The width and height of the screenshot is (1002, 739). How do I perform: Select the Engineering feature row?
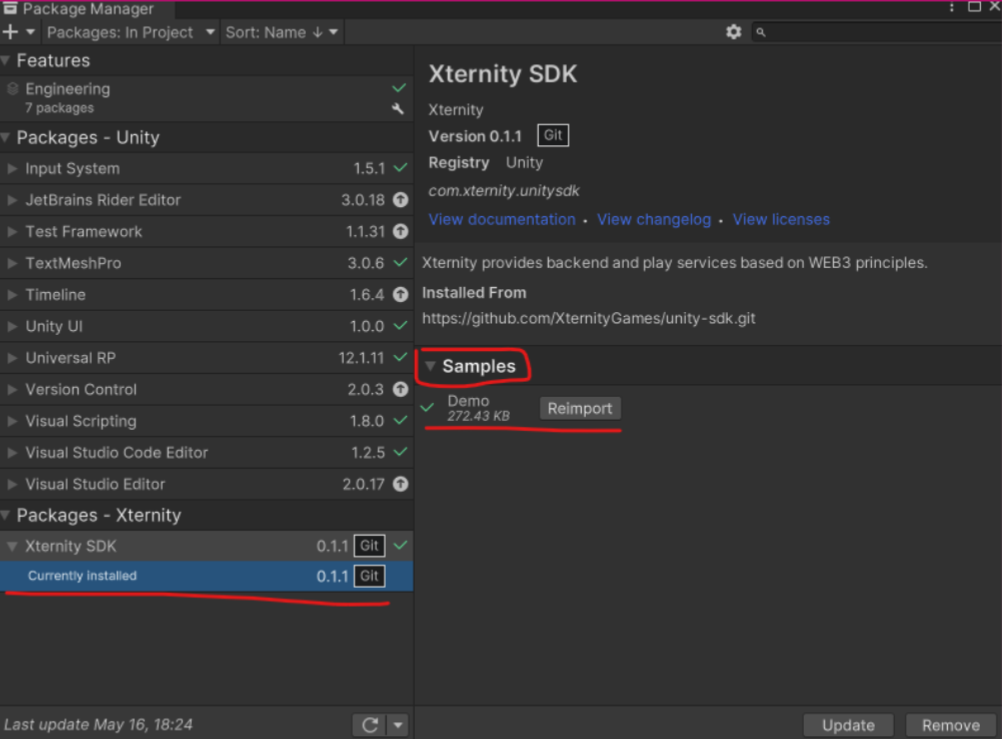click(x=206, y=98)
